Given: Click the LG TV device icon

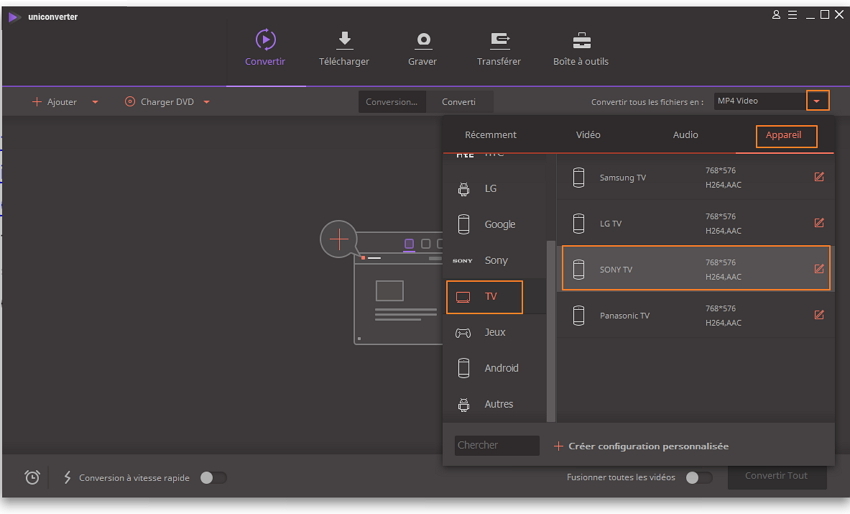Looking at the screenshot, I should (x=578, y=223).
